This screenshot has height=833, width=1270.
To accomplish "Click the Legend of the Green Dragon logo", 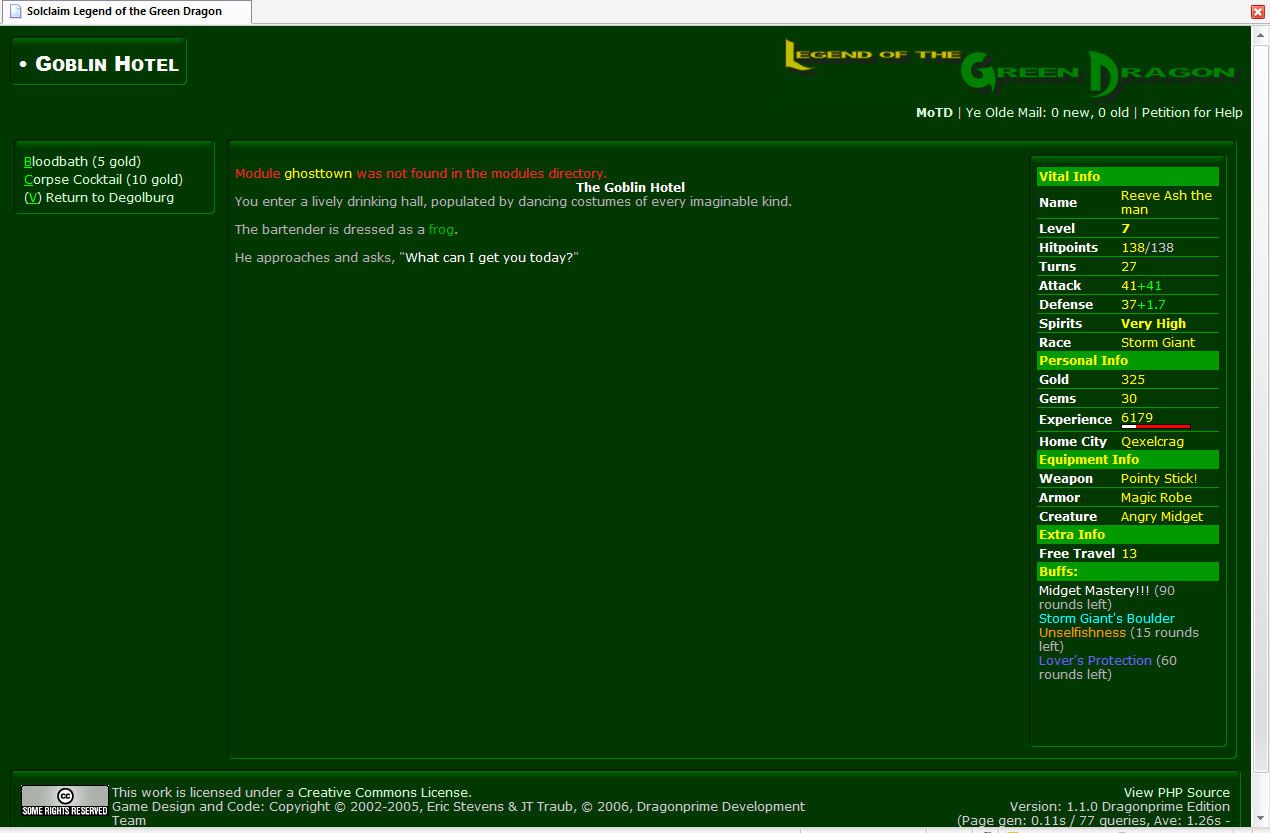I will (1010, 68).
